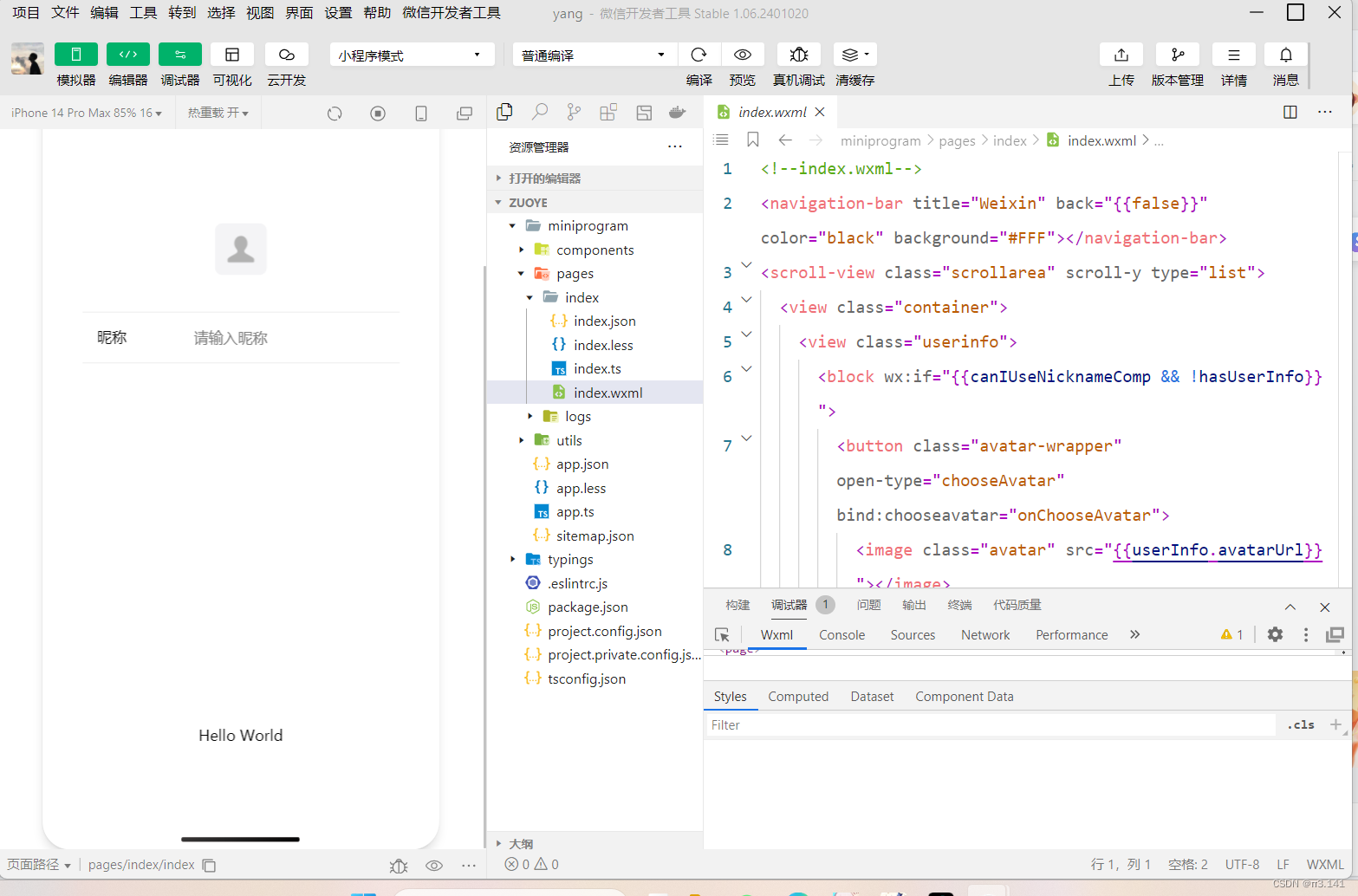Click the Filter styles input field
Image resolution: width=1358 pixels, height=896 pixels.
pos(990,724)
